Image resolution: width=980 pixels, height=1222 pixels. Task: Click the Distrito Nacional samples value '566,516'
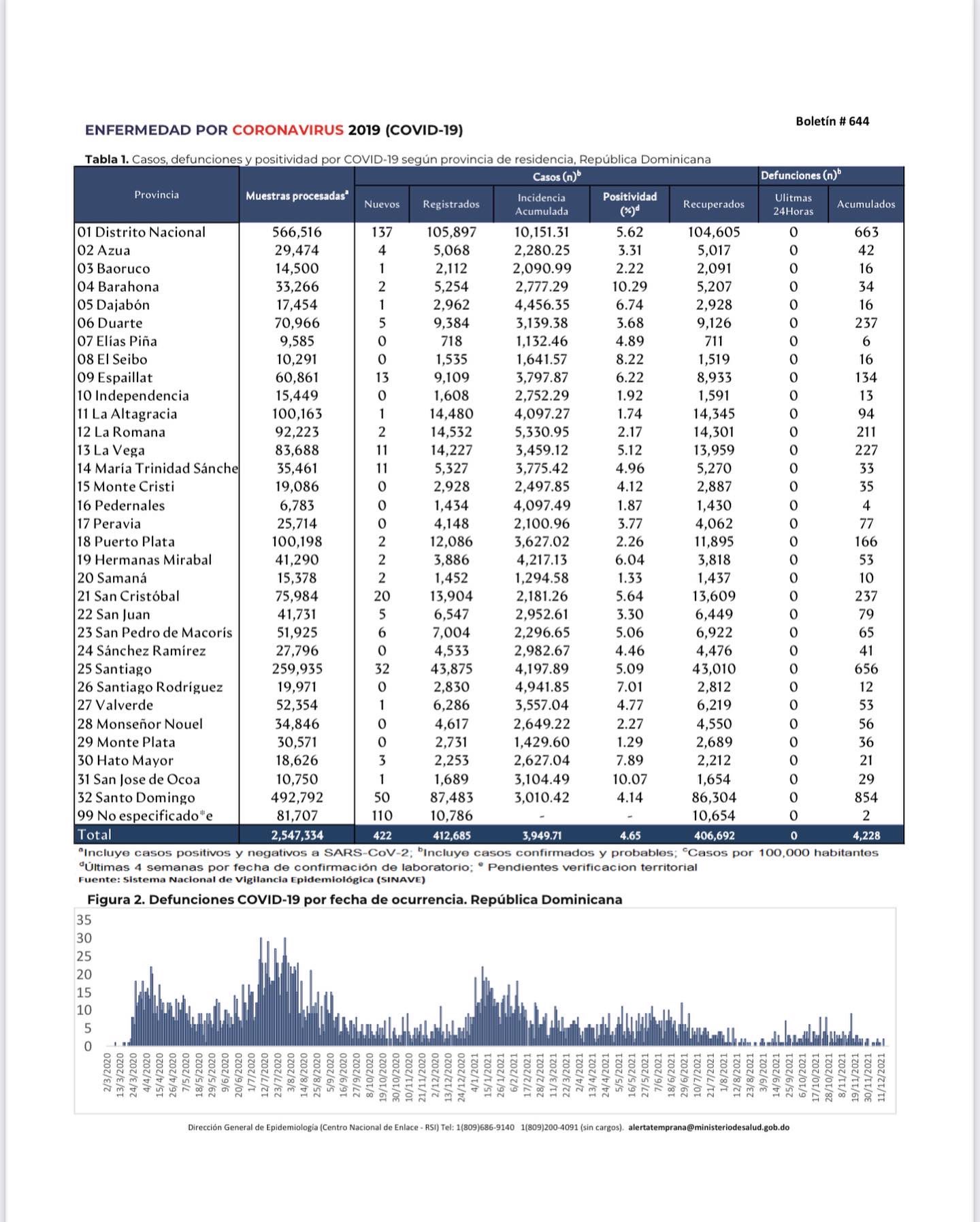(297, 232)
